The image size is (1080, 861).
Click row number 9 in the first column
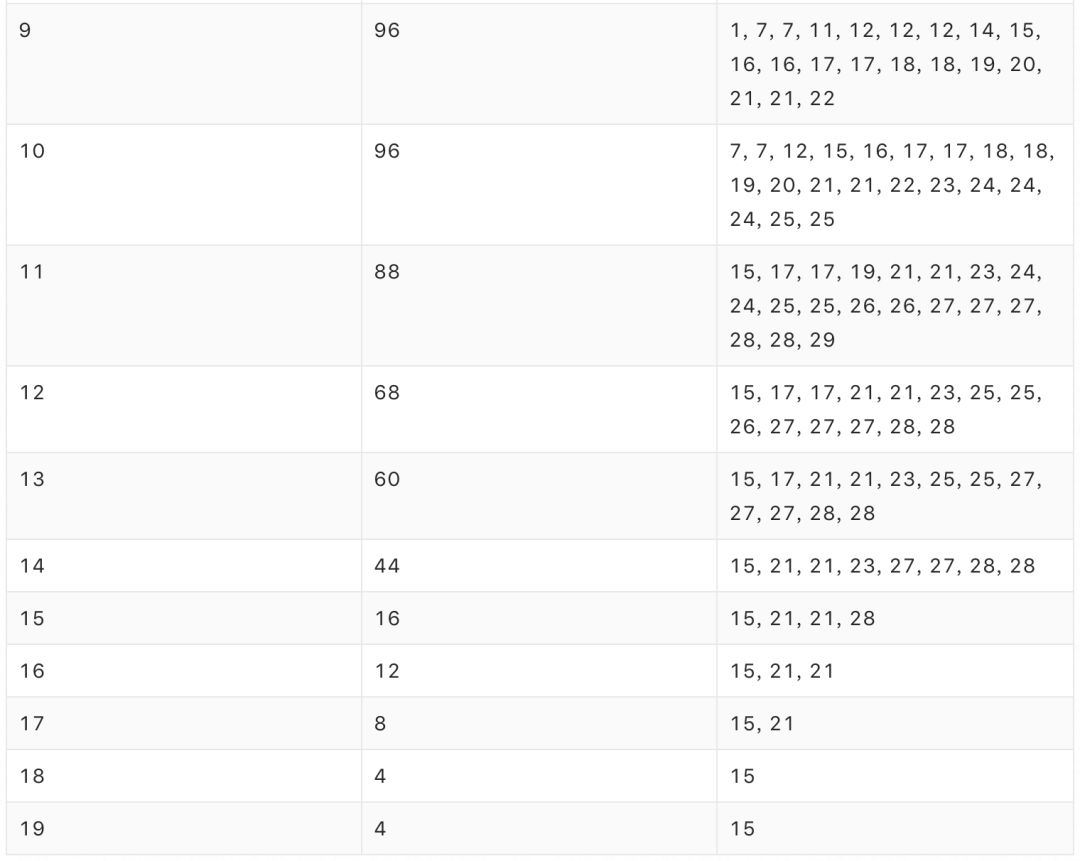tap(25, 31)
